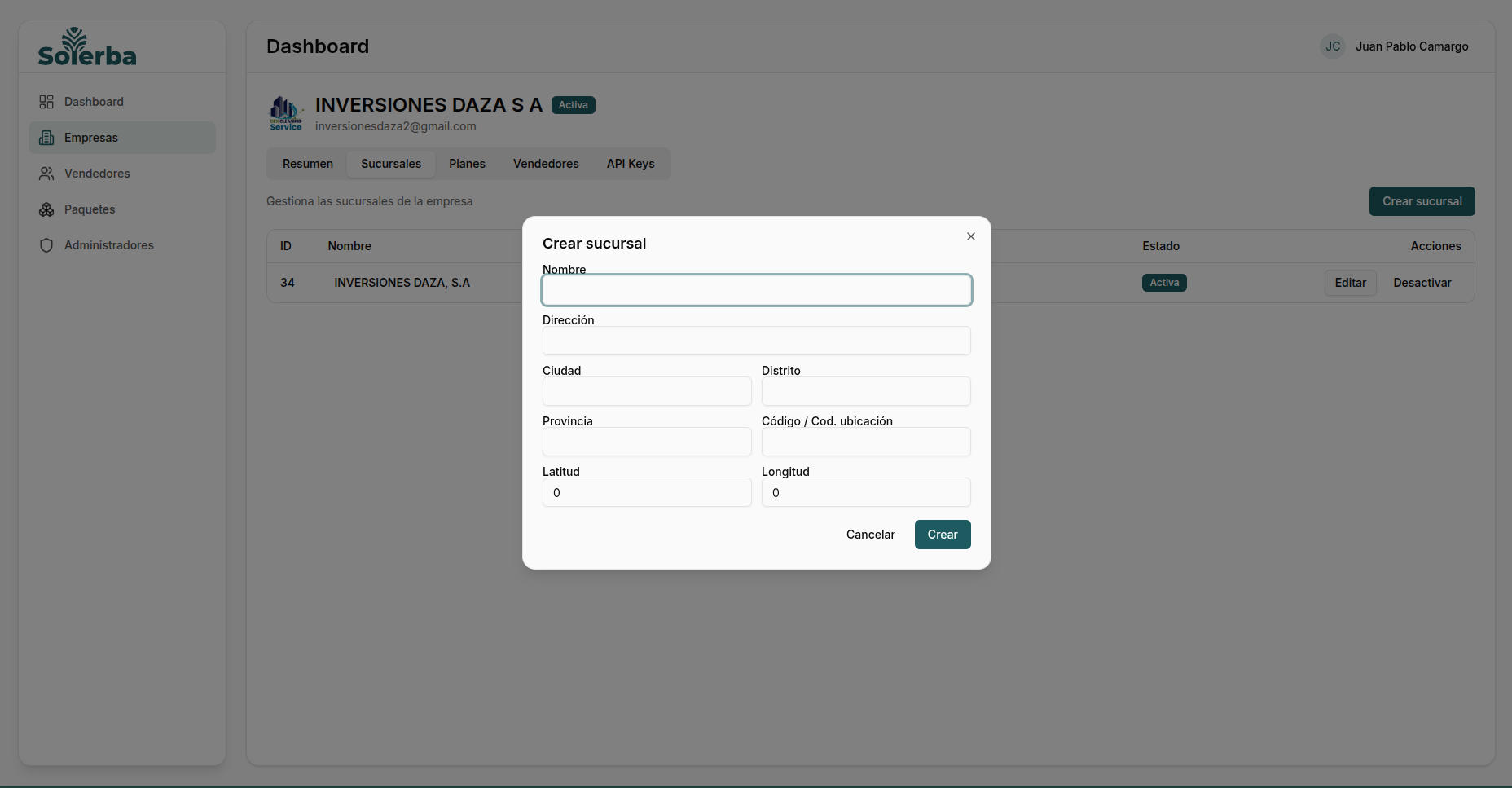The width and height of the screenshot is (1512, 788).
Task: Click the Vendedores people icon
Action: pos(46,174)
